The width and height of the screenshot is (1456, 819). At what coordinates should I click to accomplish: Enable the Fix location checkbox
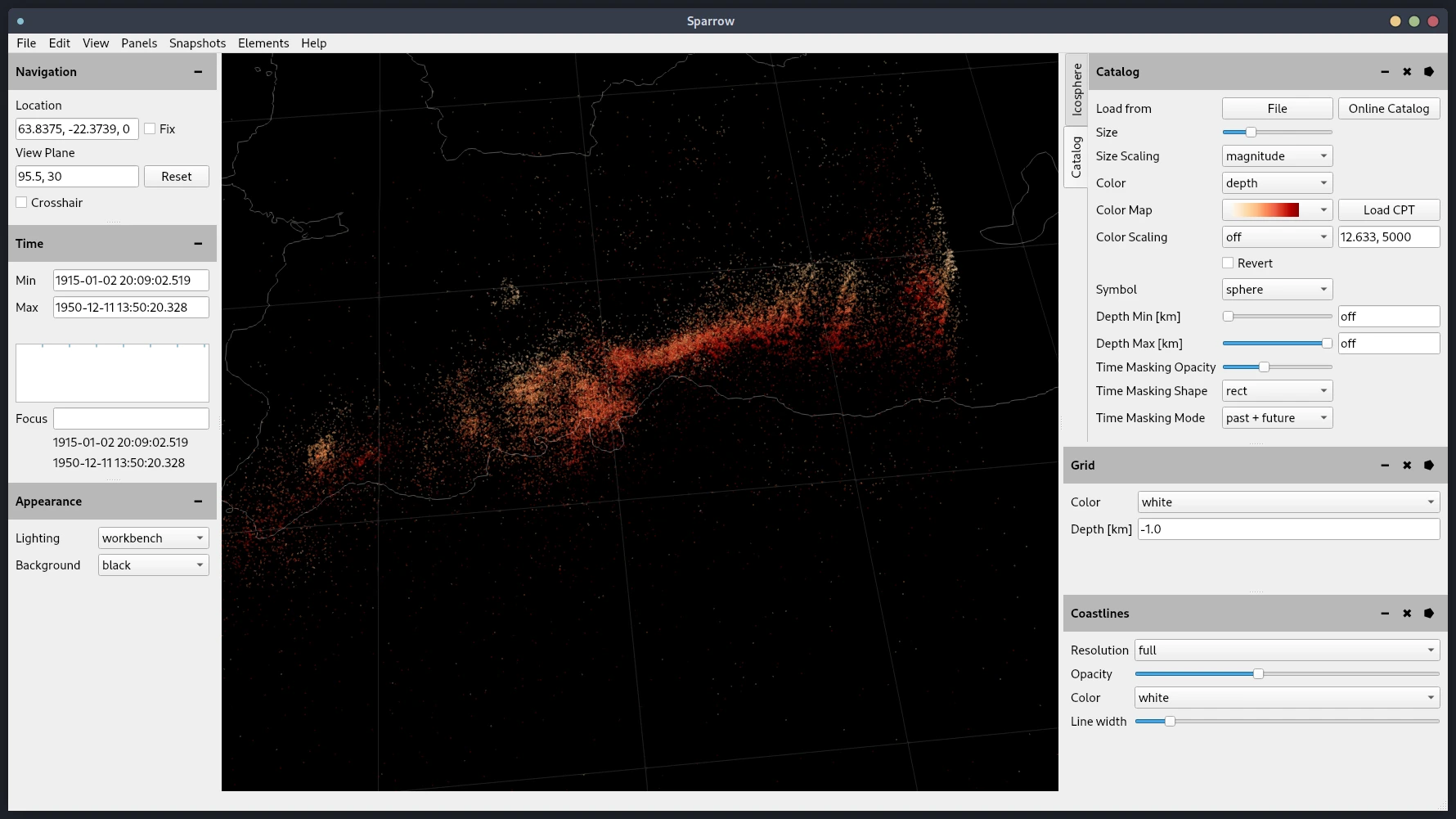click(x=150, y=128)
